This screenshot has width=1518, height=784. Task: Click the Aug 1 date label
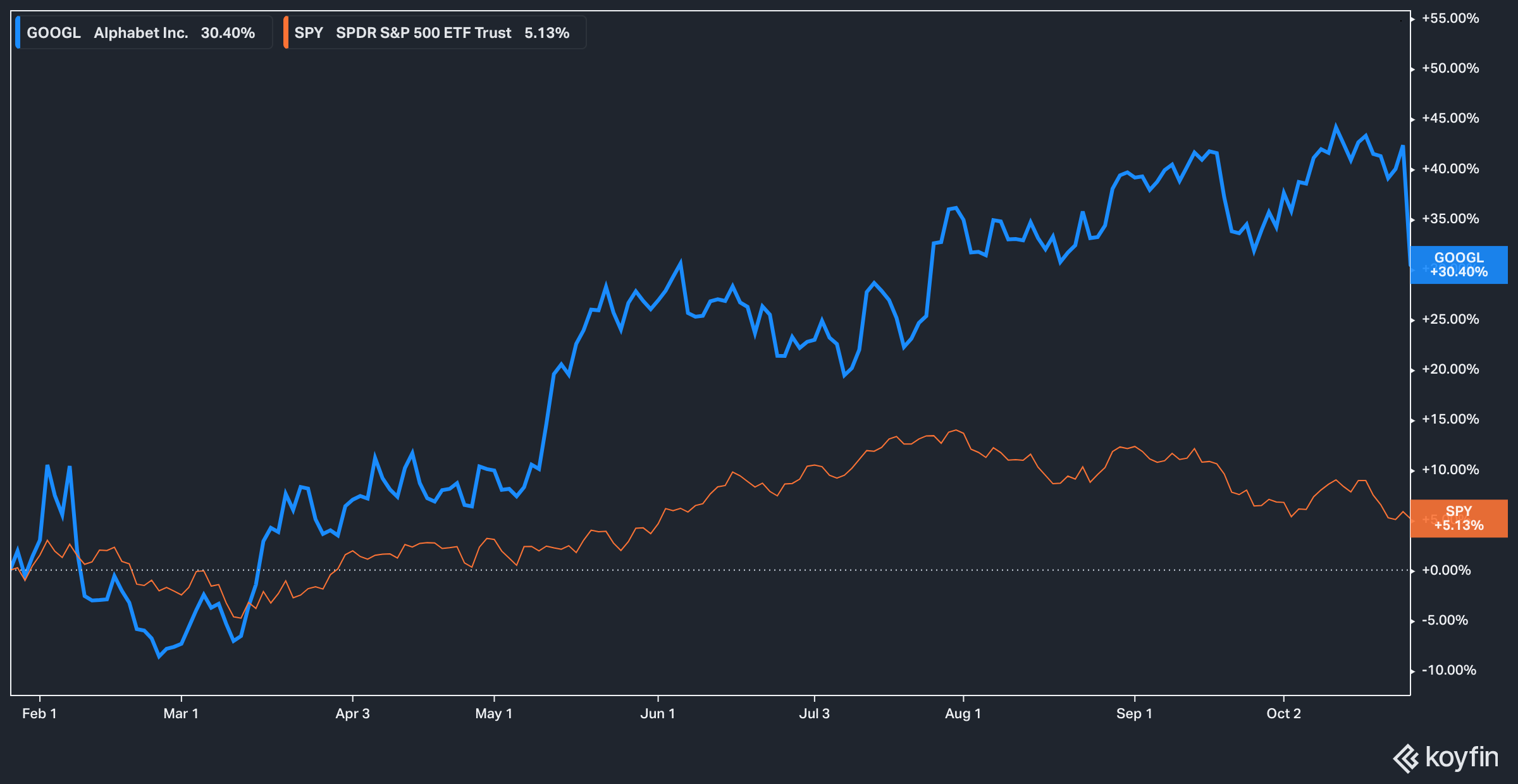click(963, 714)
